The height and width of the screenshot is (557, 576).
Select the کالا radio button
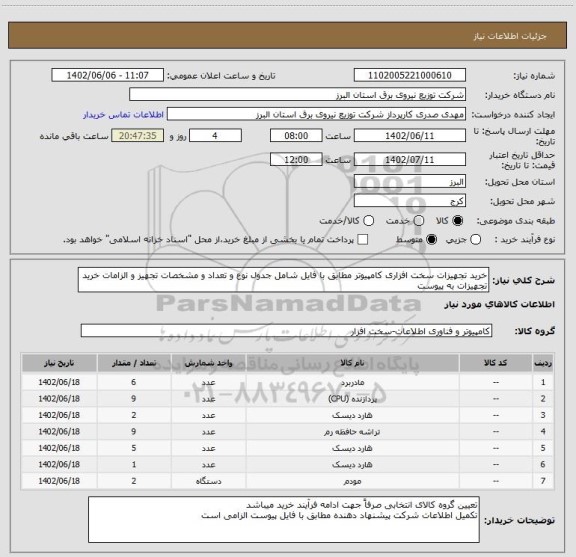[x=458, y=221]
